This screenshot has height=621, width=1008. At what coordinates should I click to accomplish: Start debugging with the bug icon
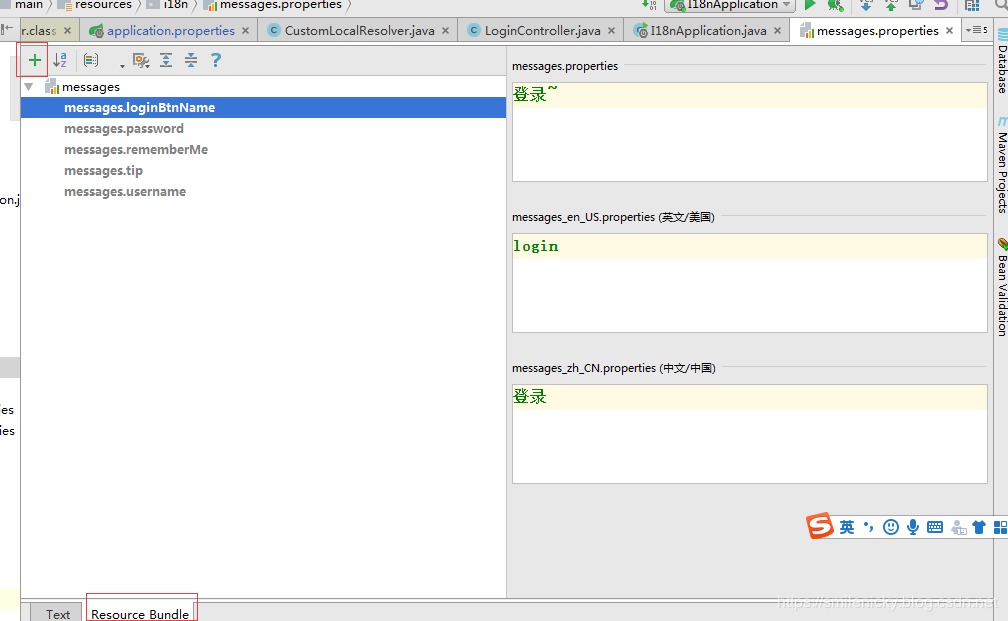pyautogui.click(x=835, y=5)
